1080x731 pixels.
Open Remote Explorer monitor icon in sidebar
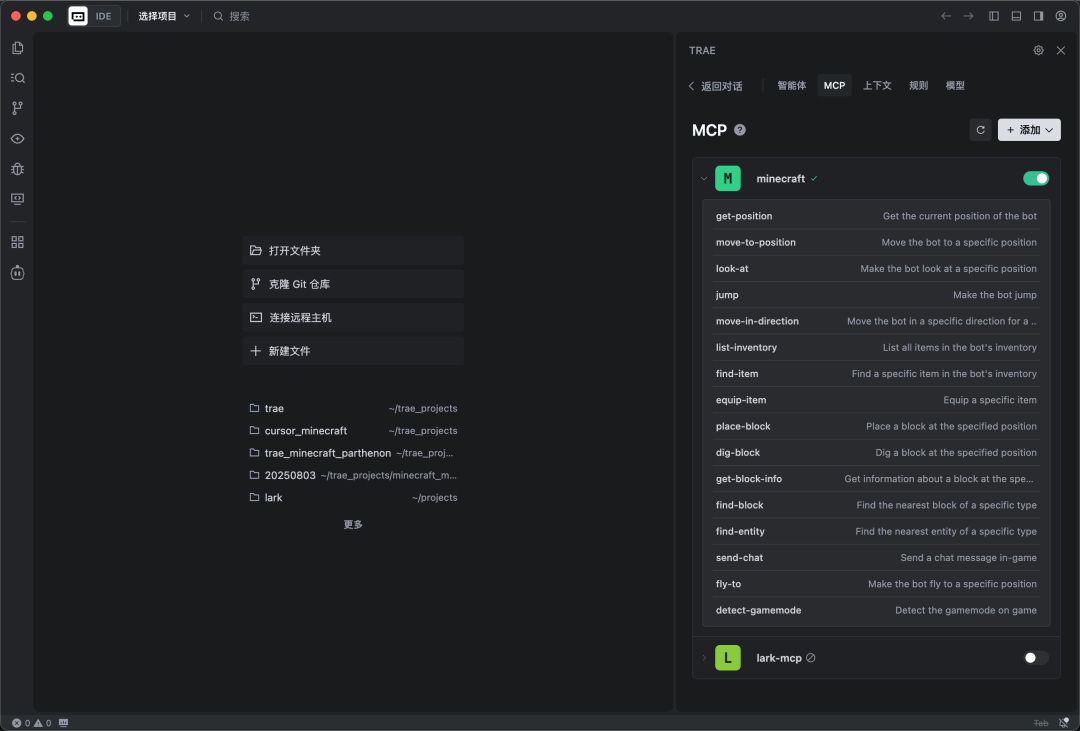(17, 199)
